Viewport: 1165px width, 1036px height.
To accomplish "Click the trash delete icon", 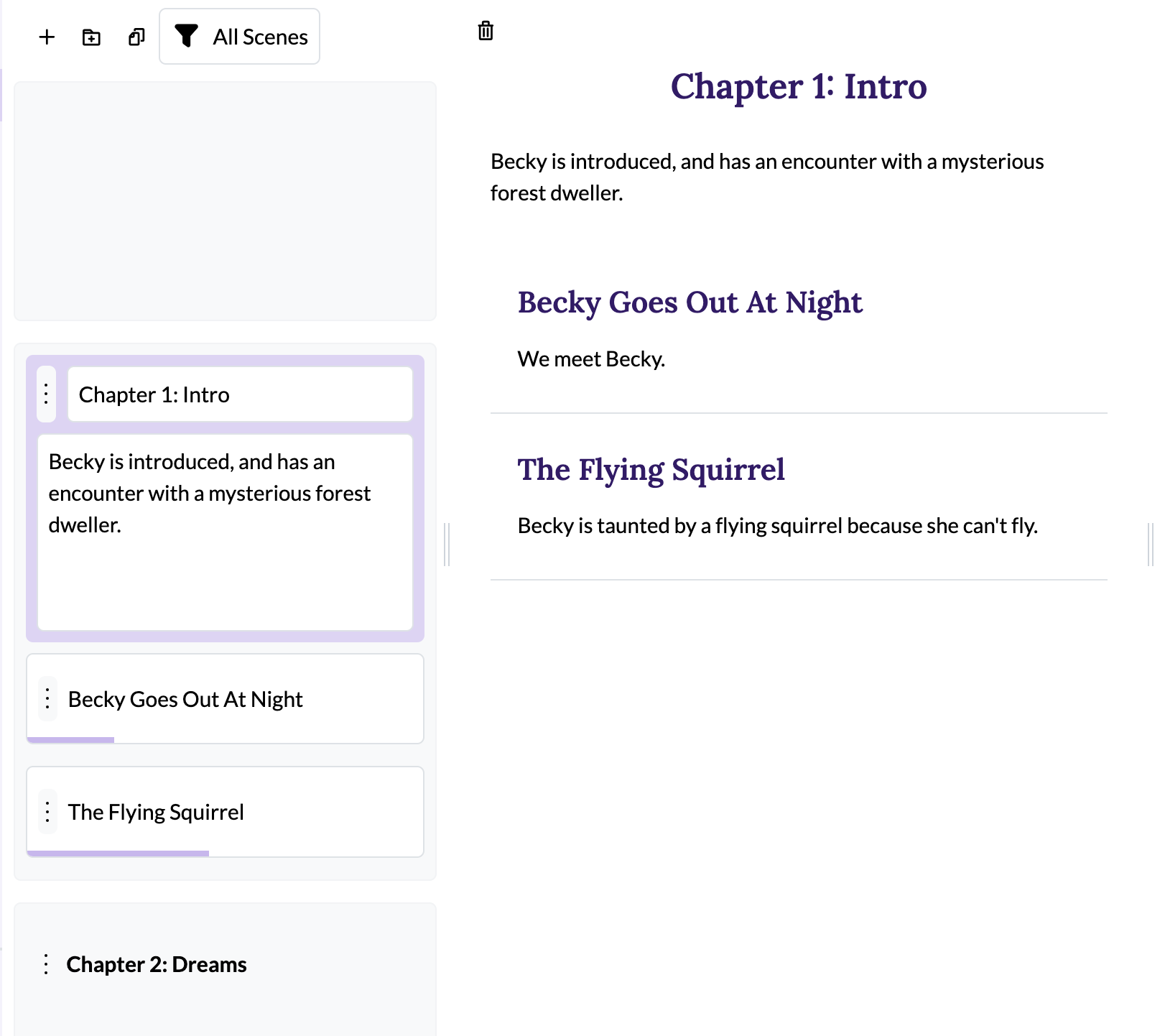I will 486,31.
